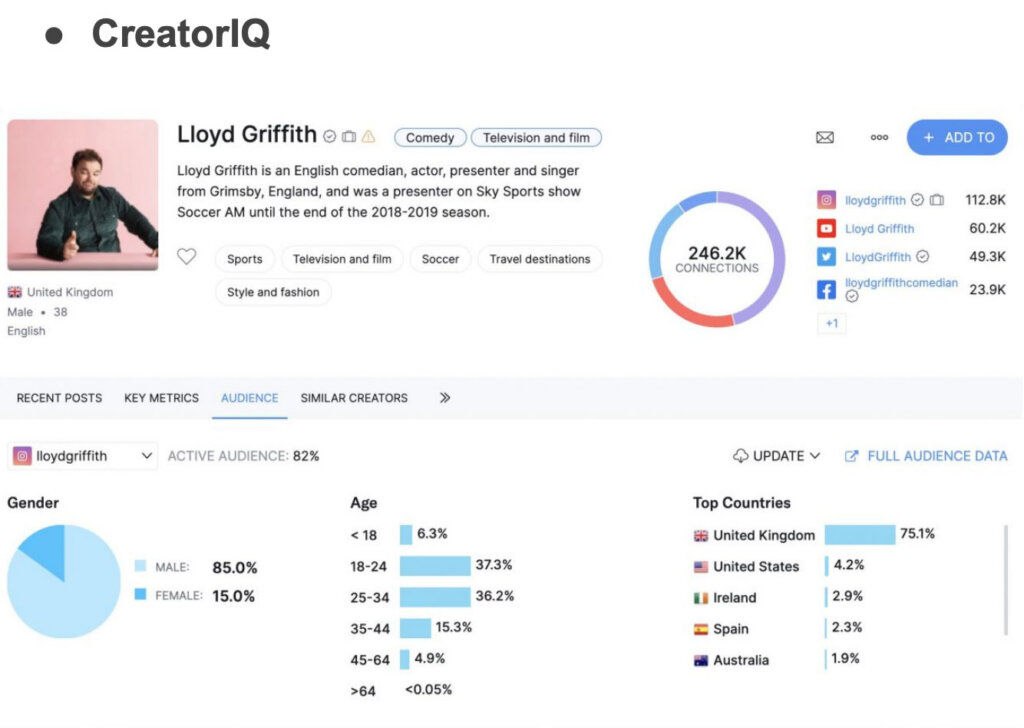Open the SIMILAR CREATORS tab
Screen dimensions: 1024x728
tap(354, 398)
